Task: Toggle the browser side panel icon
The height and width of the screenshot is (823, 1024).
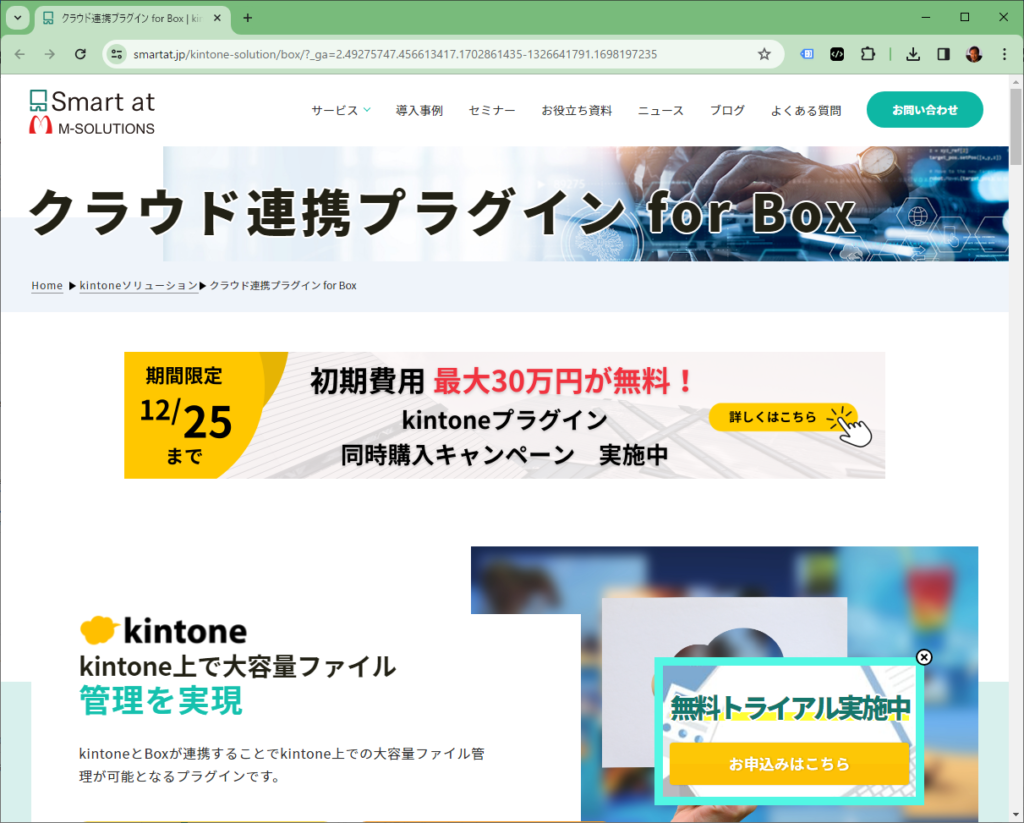Action: coord(943,54)
